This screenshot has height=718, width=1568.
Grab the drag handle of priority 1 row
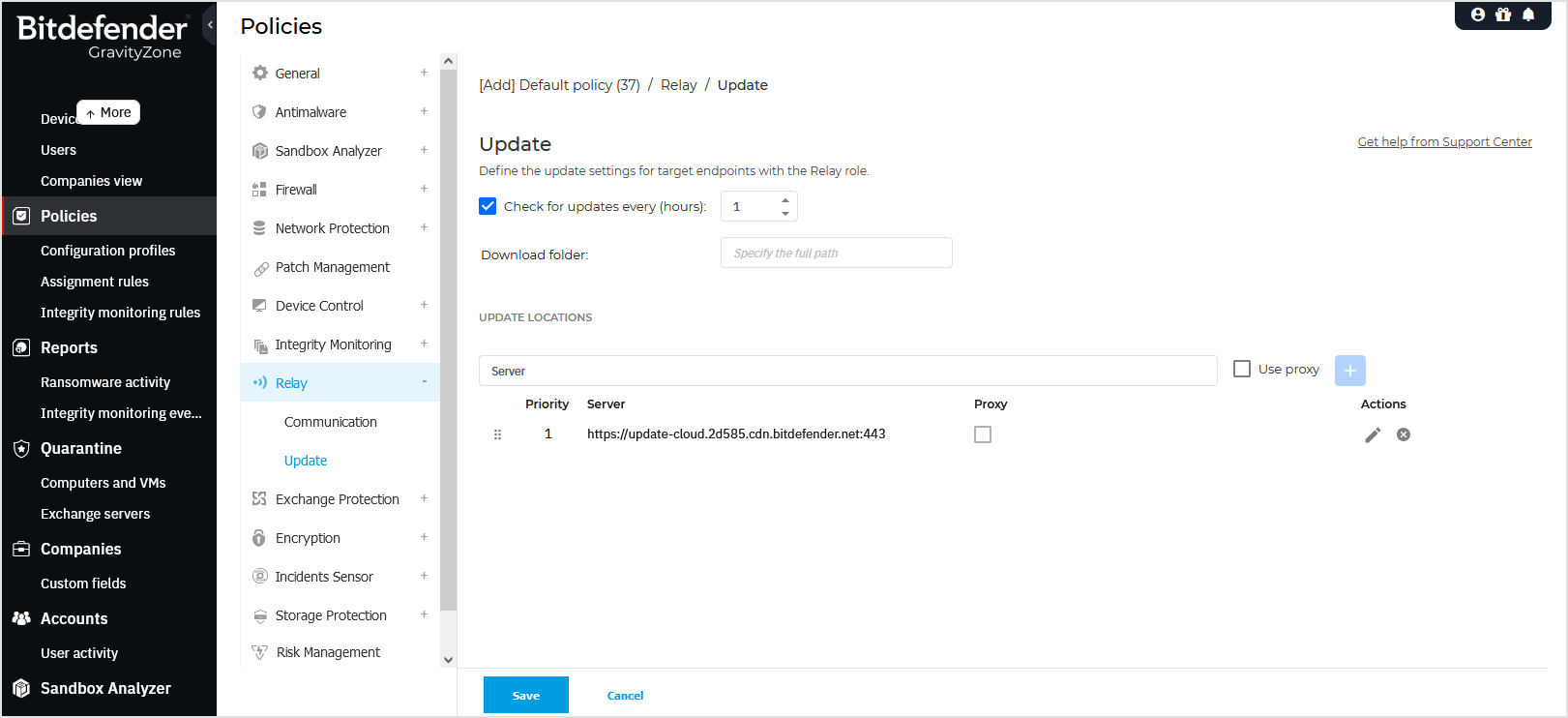pos(497,434)
